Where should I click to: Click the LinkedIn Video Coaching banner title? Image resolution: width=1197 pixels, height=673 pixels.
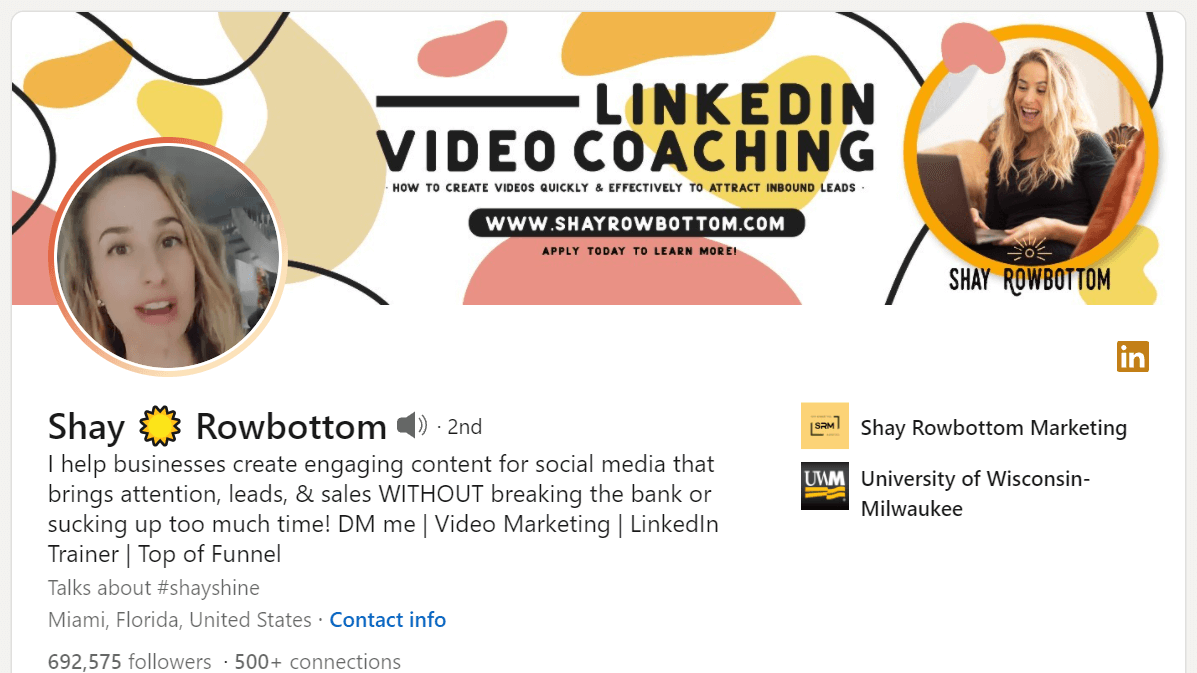pyautogui.click(x=626, y=127)
